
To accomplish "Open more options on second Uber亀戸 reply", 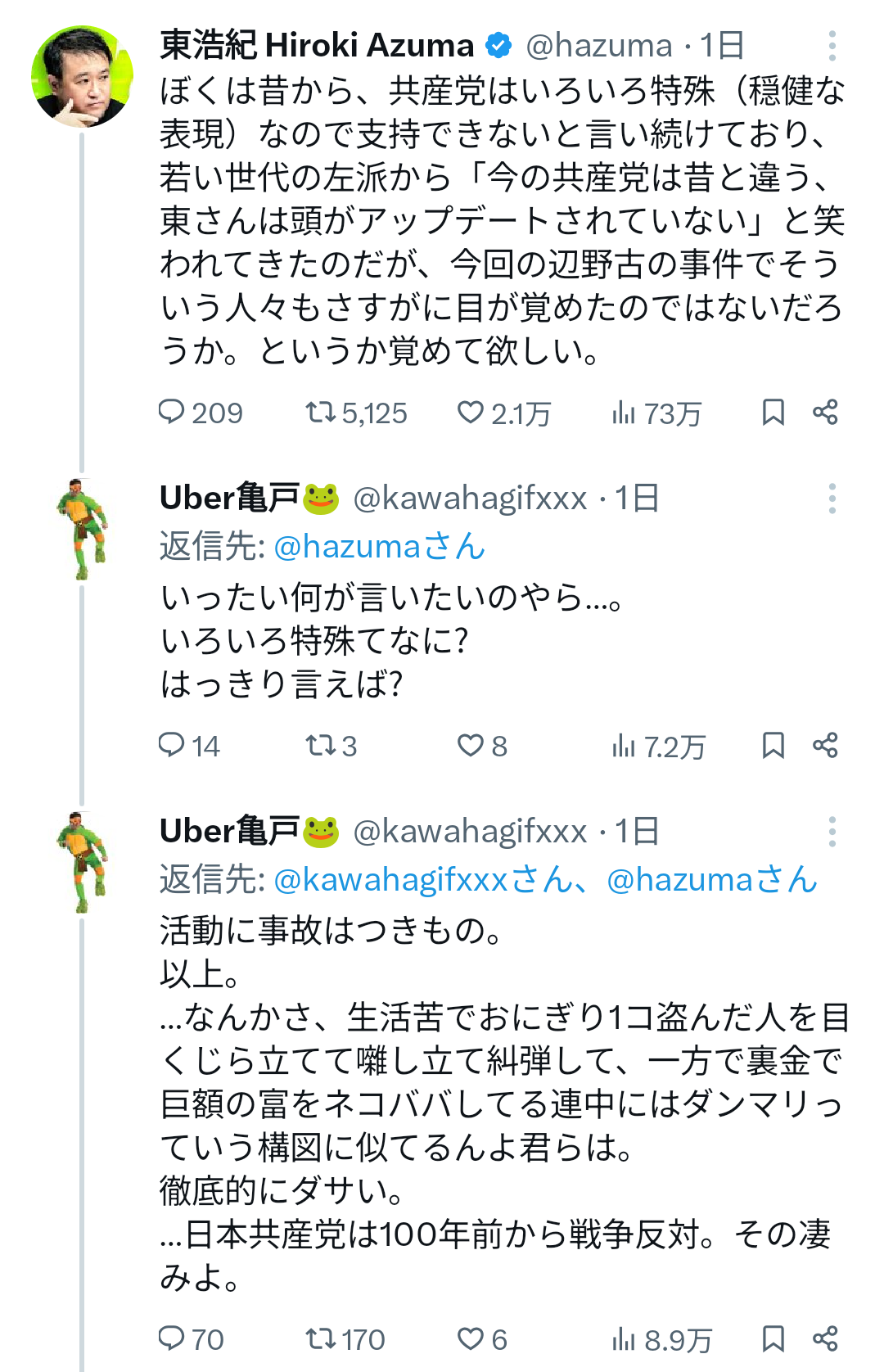I will pyautogui.click(x=832, y=832).
